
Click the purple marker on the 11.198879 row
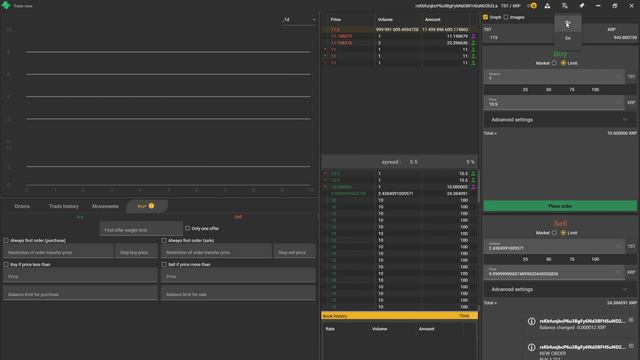point(473,36)
